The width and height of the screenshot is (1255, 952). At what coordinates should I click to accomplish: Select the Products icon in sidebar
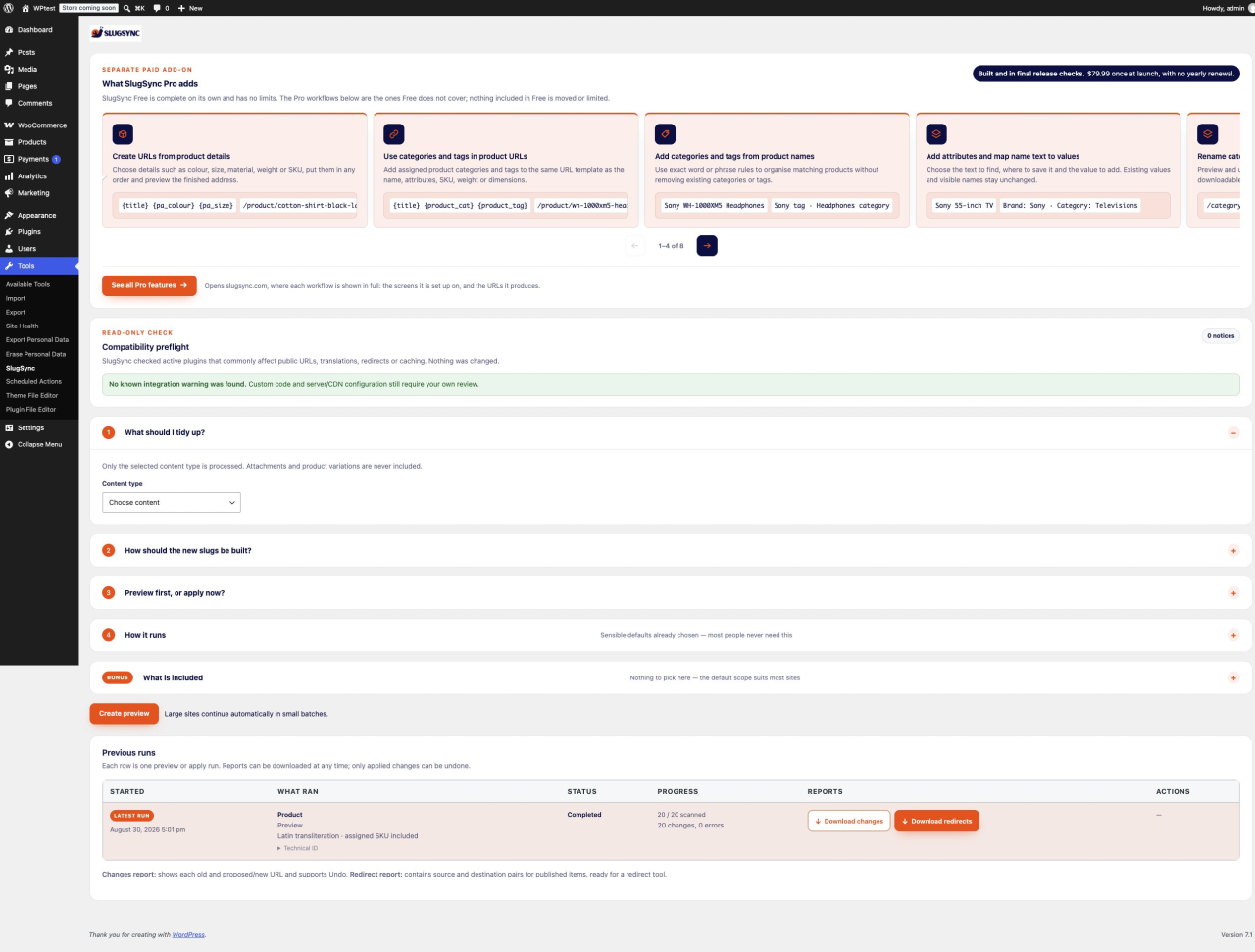coord(9,142)
